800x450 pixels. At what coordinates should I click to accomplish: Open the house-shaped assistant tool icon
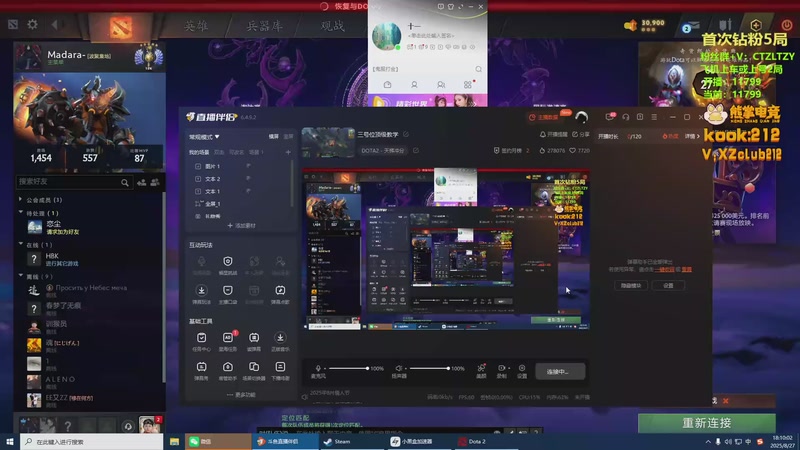[x=228, y=370]
